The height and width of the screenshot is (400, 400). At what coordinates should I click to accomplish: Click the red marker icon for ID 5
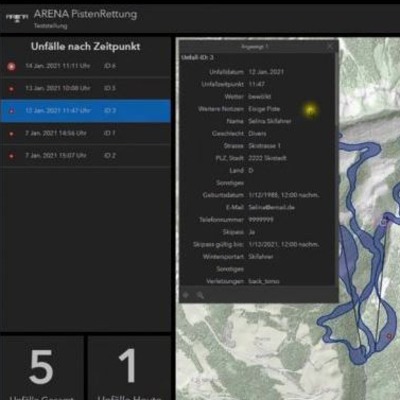11,89
